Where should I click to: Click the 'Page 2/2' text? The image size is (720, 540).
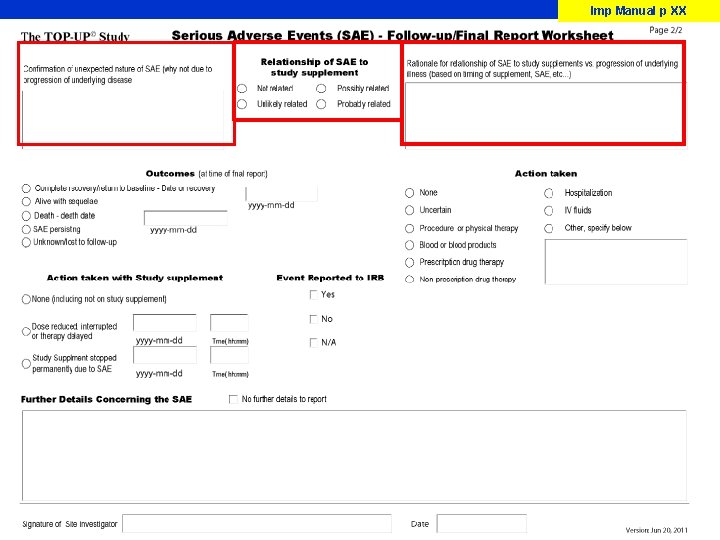pos(666,30)
